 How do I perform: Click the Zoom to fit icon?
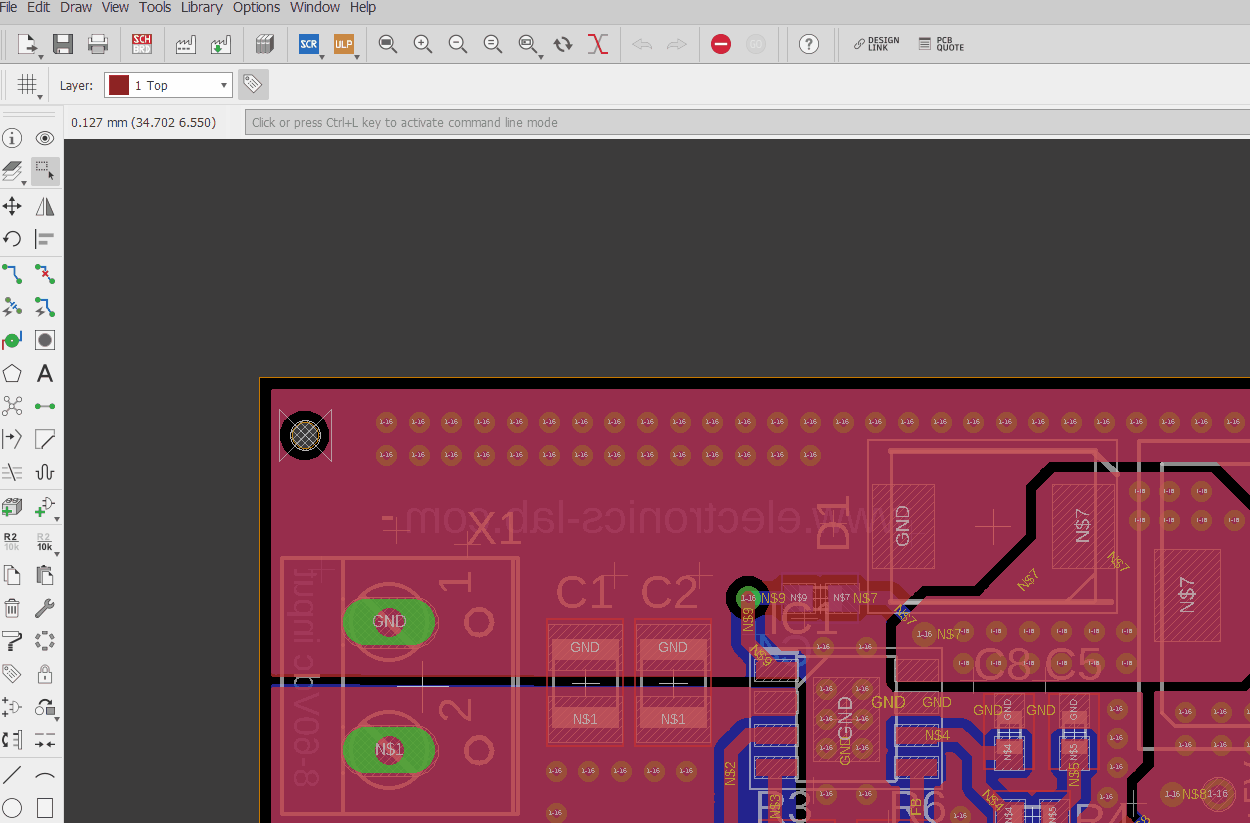(388, 44)
